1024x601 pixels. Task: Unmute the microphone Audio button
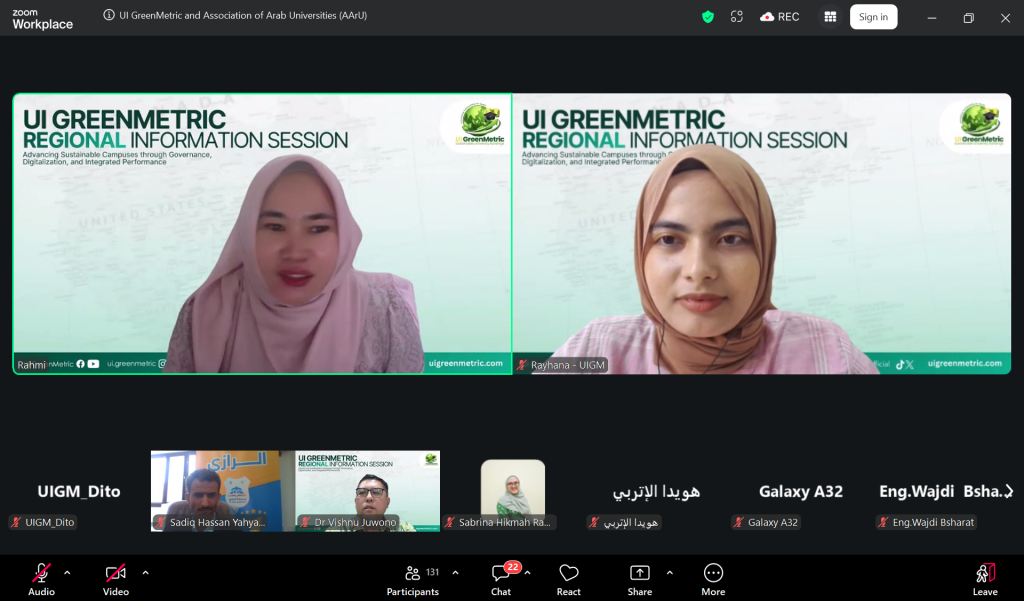[41, 576]
